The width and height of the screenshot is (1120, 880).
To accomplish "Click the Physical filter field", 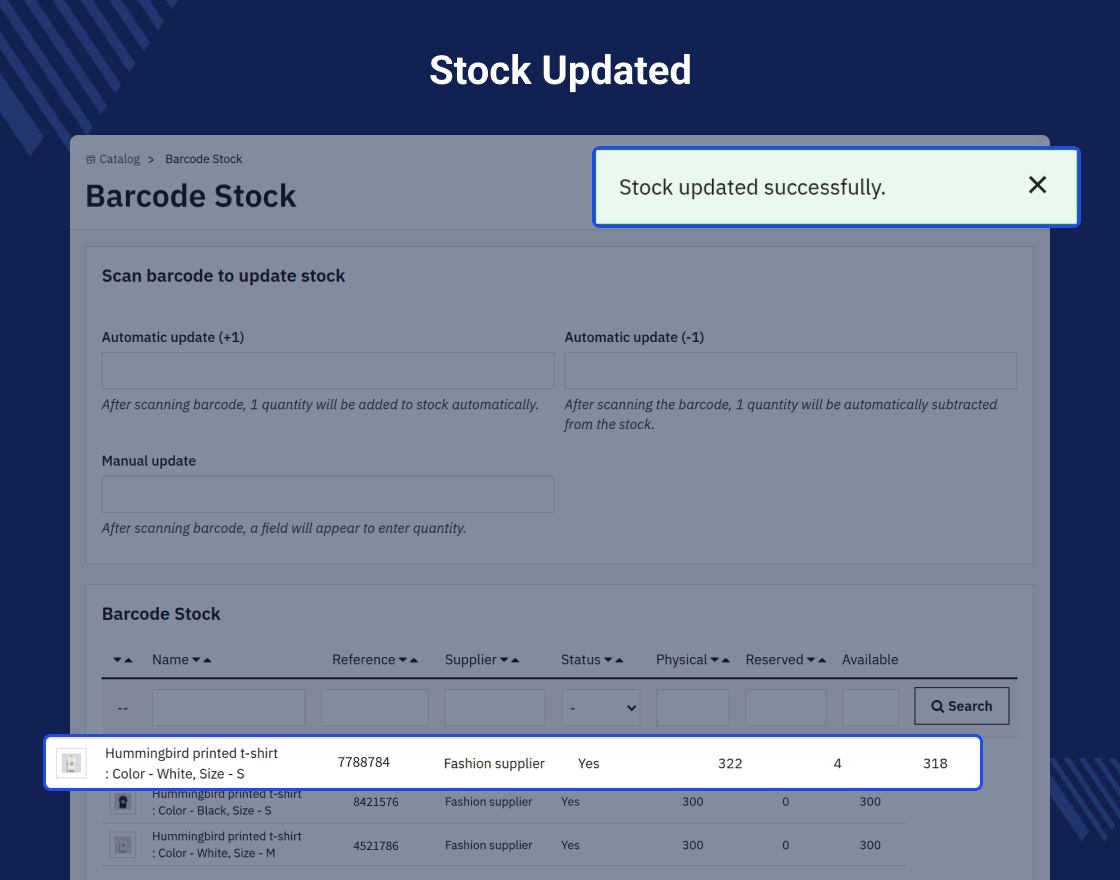I will 693,708.
